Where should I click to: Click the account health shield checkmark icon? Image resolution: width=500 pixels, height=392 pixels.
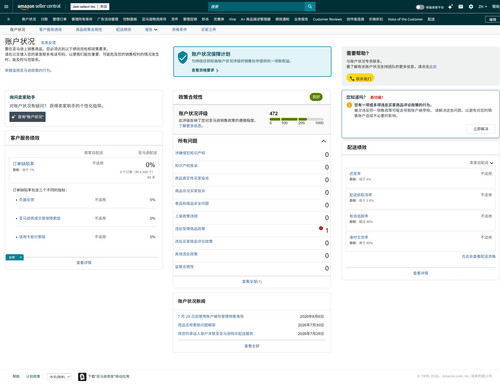coord(183,57)
